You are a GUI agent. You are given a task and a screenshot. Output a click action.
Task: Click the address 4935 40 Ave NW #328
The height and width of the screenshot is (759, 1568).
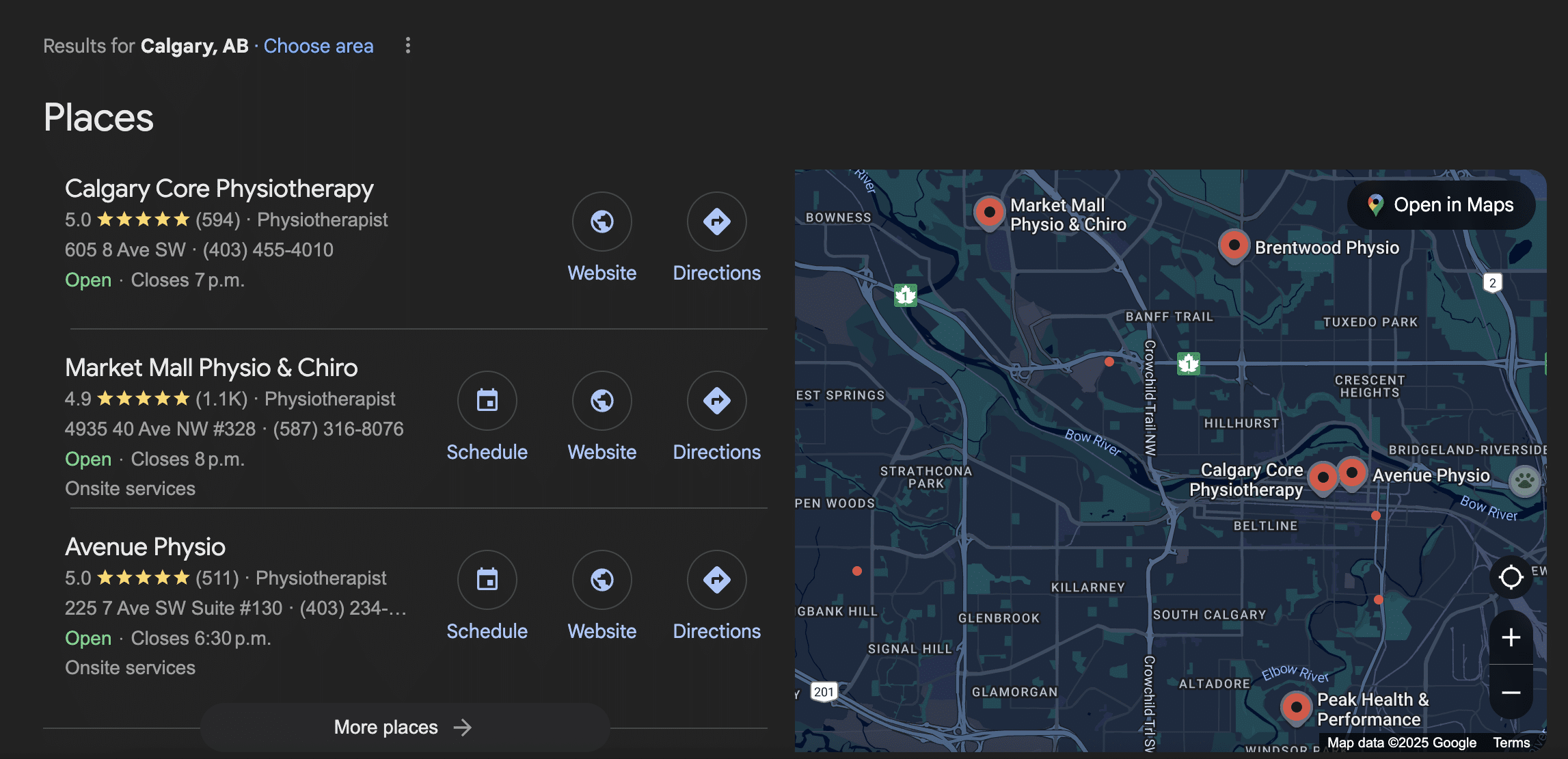coord(160,429)
